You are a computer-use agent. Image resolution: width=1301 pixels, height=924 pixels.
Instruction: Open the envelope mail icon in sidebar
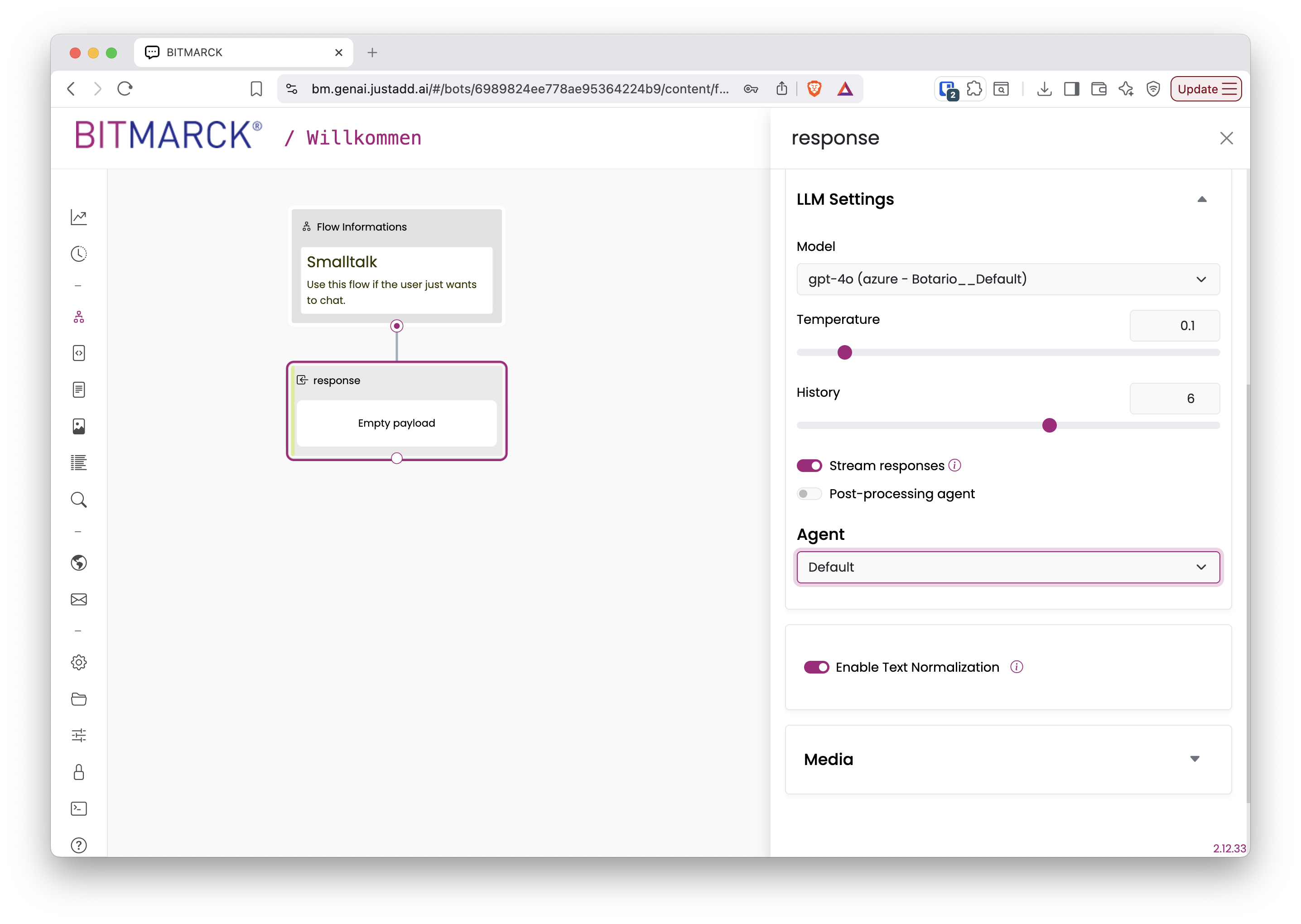point(78,599)
